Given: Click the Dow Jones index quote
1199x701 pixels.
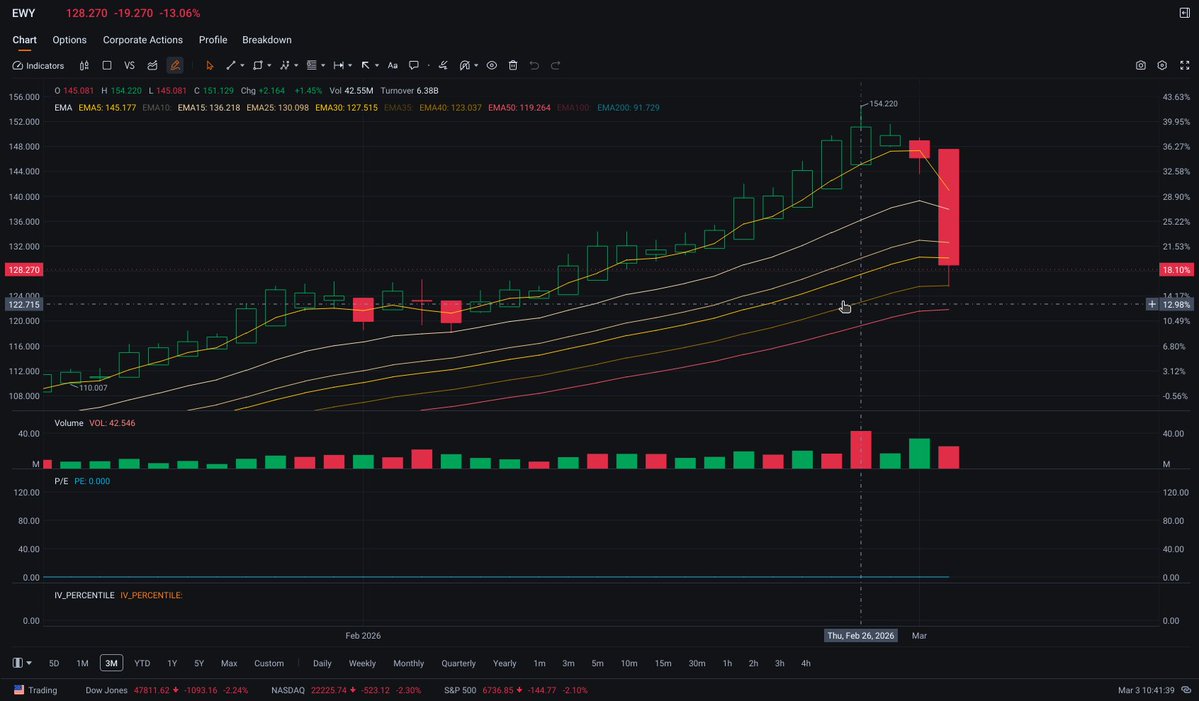Looking at the screenshot, I should [167, 690].
